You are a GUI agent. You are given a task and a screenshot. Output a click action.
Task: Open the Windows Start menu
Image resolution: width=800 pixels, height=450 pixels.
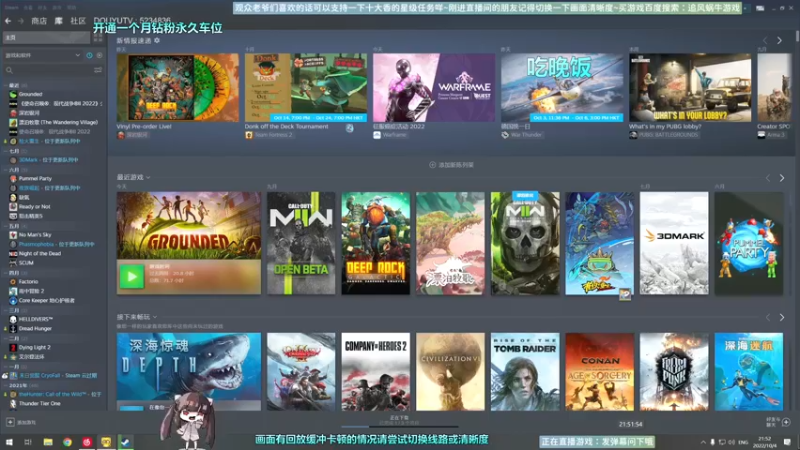pyautogui.click(x=9, y=442)
